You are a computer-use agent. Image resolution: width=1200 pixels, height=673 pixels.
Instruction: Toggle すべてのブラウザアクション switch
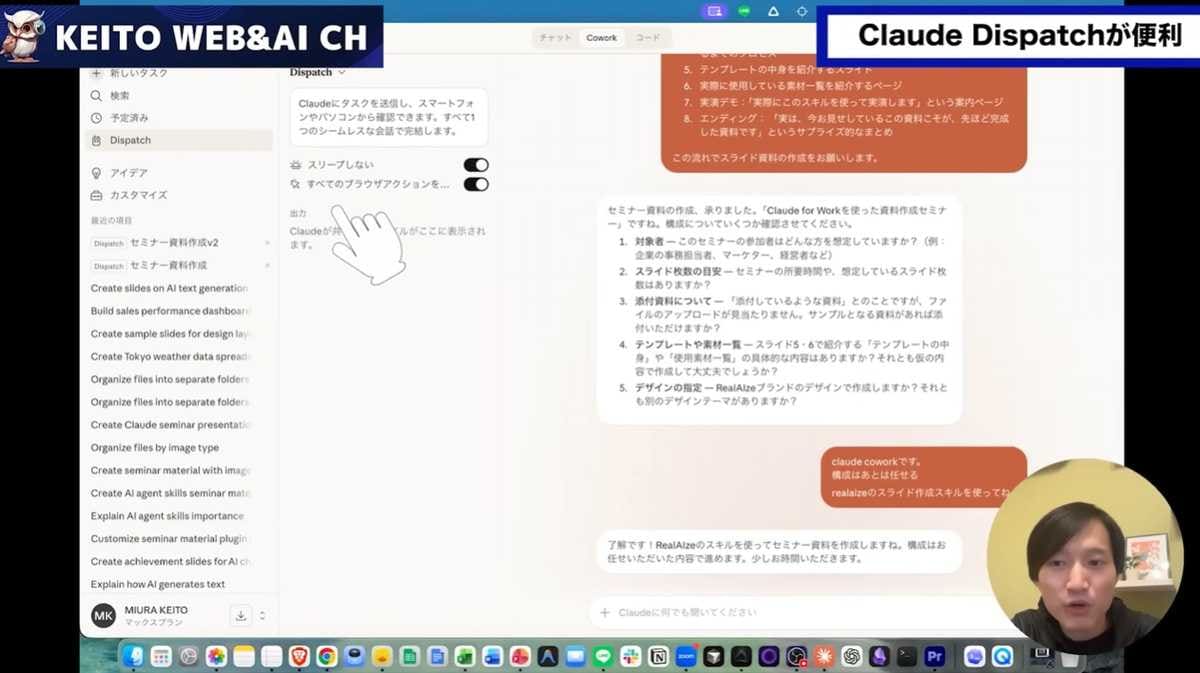476,184
